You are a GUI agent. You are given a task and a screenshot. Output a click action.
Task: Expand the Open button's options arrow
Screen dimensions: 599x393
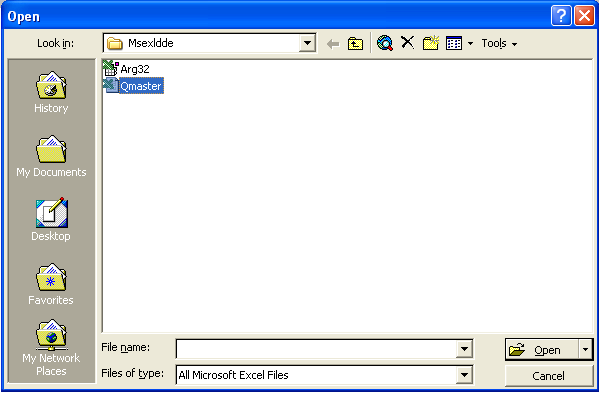(x=586, y=349)
